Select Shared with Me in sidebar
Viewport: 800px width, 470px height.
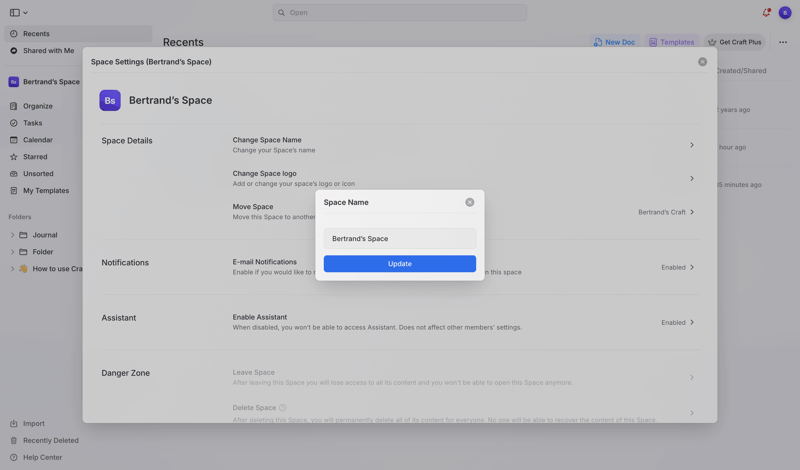(48, 51)
